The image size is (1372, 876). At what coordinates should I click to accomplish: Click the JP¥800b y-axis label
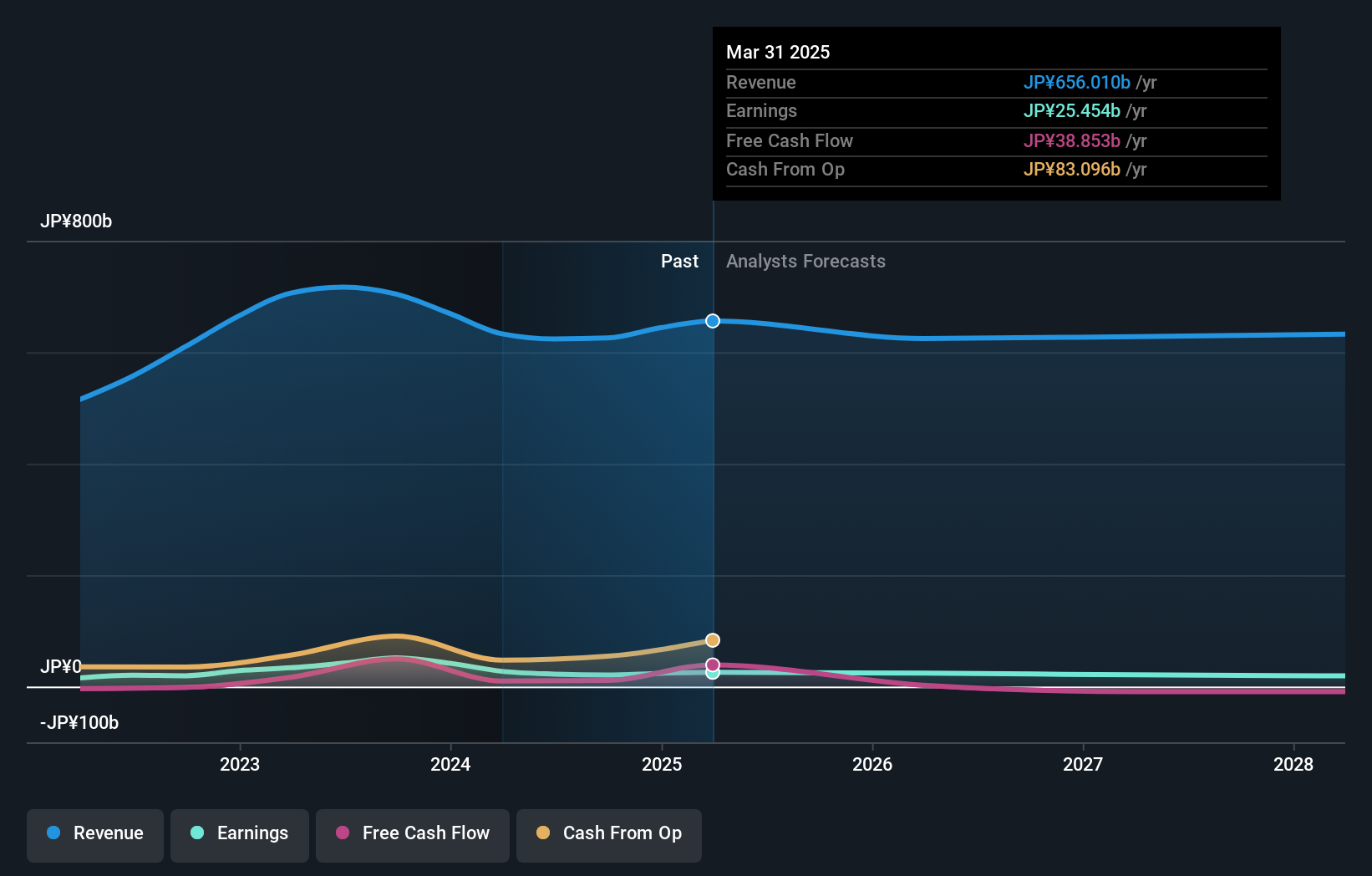click(x=76, y=222)
